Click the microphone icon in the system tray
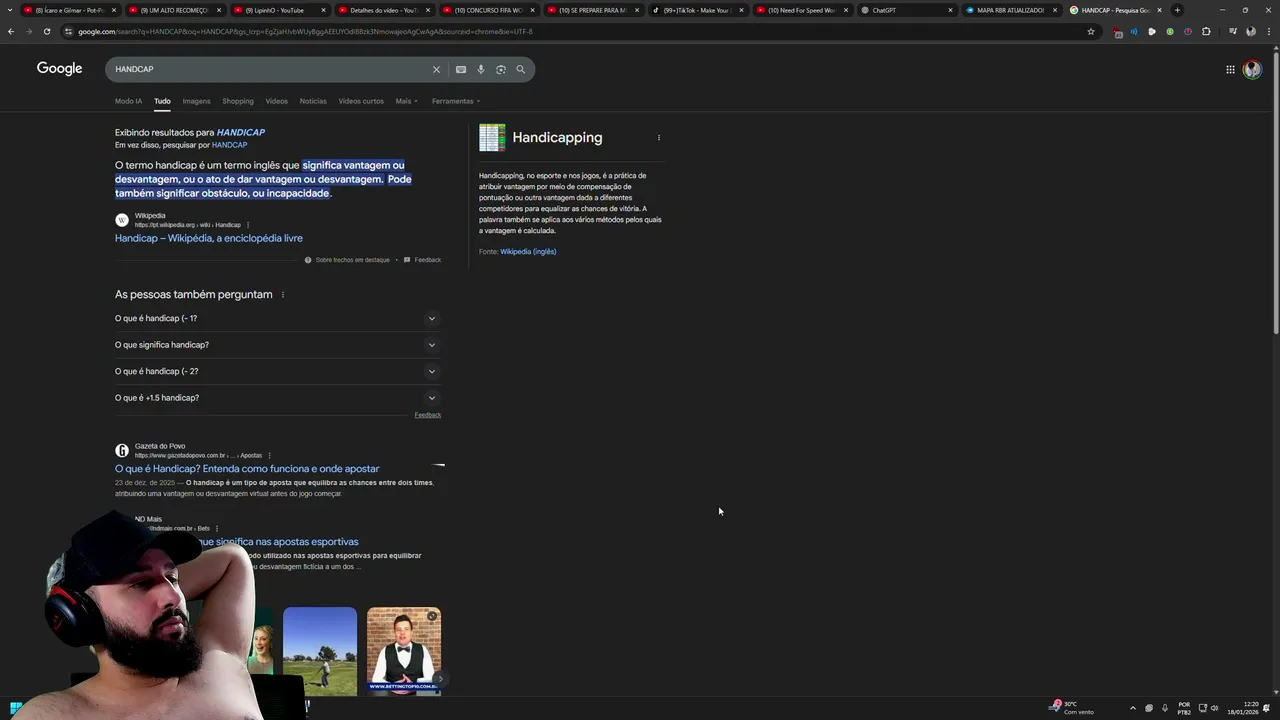This screenshot has height=720, width=1280. tap(1165, 708)
